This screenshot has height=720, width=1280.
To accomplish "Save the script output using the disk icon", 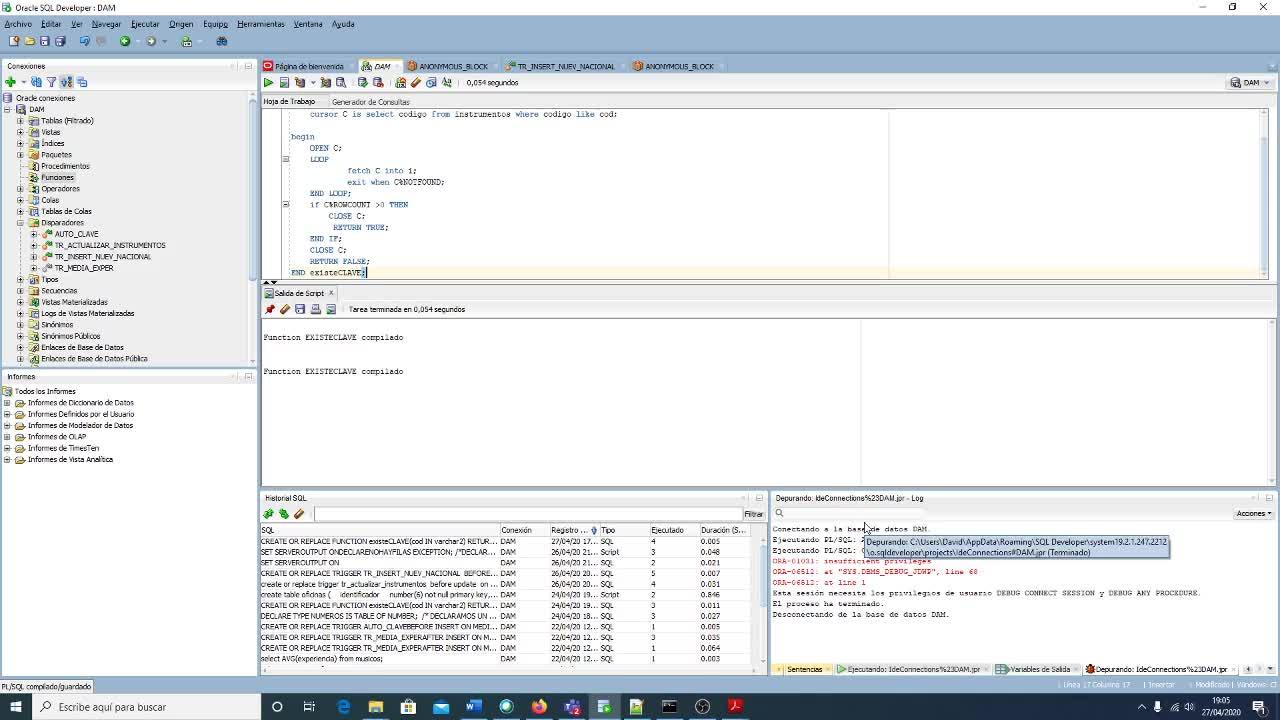I will click(x=300, y=310).
